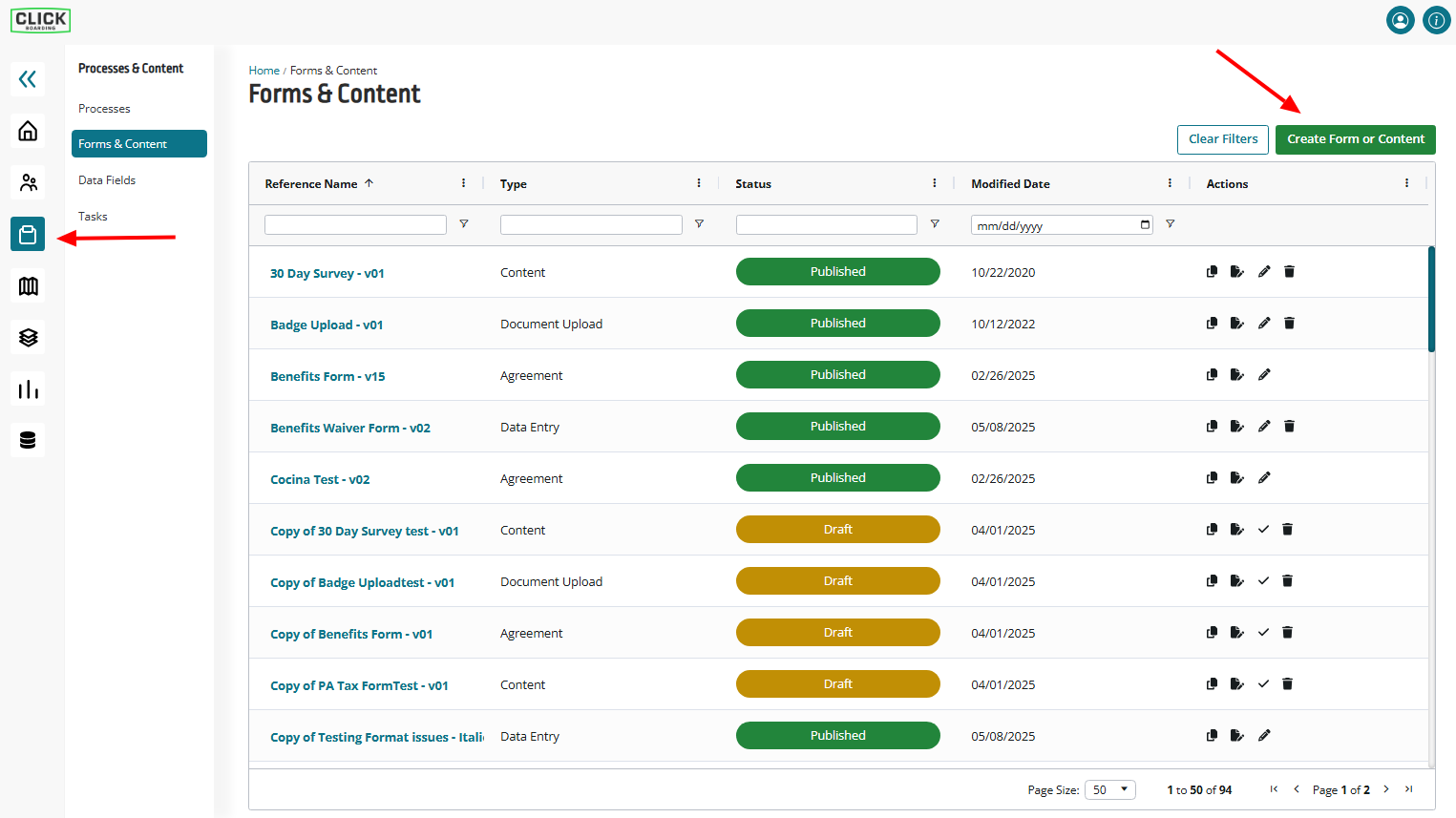1456x818 pixels.
Task: Open the calendar picker in the date filter
Action: point(1145,225)
